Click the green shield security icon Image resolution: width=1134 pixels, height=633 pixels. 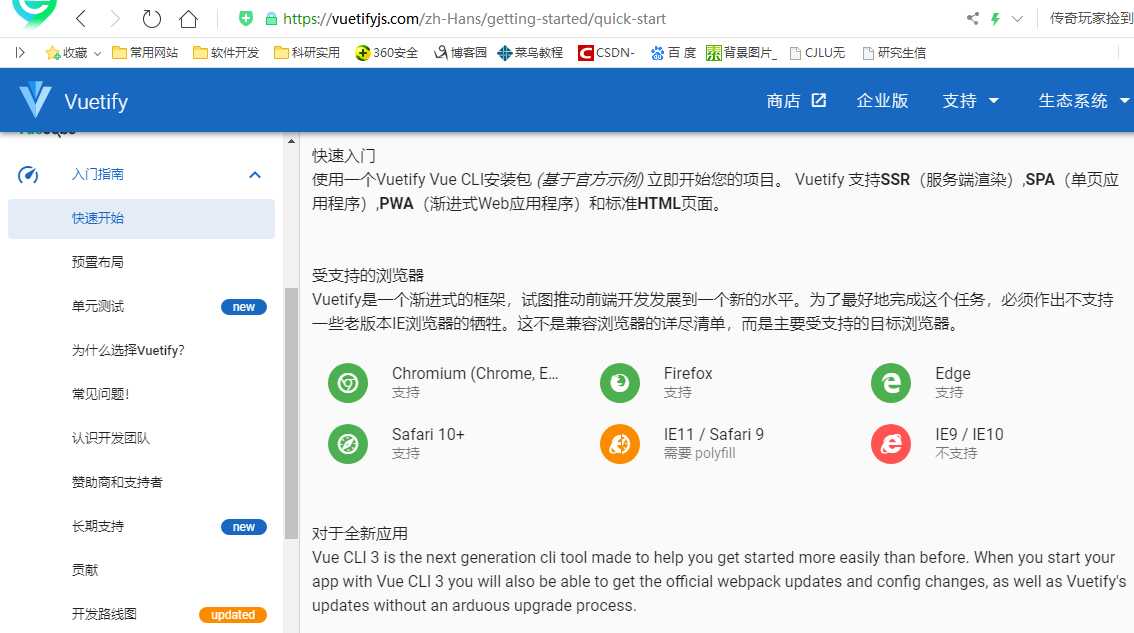point(246,18)
